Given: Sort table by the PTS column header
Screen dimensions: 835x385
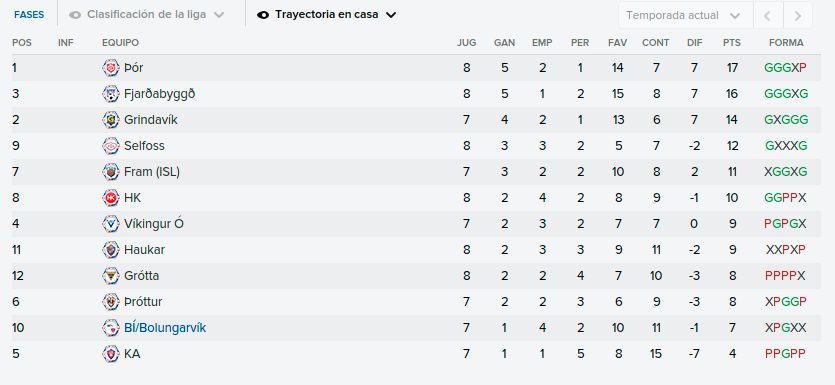Looking at the screenshot, I should pos(732,43).
